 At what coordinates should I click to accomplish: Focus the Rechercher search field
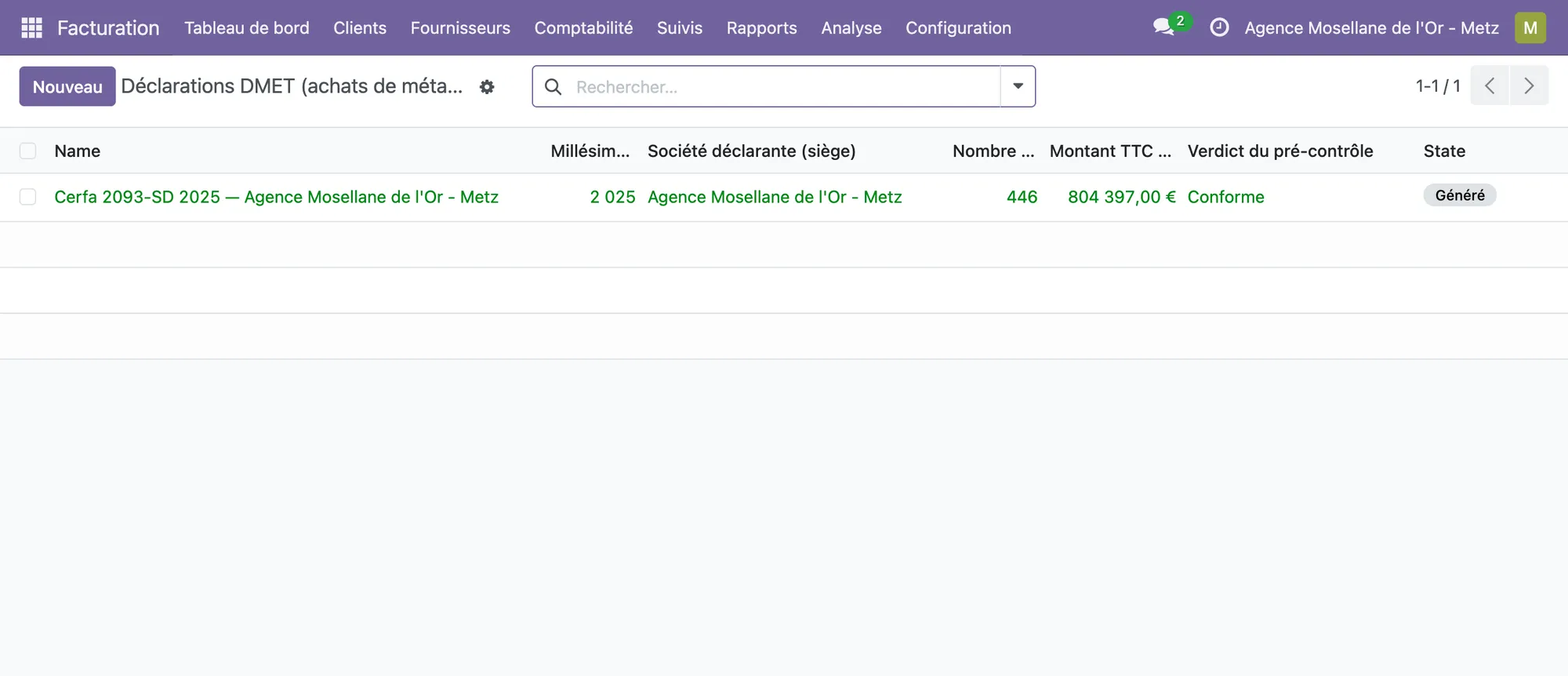click(x=784, y=86)
